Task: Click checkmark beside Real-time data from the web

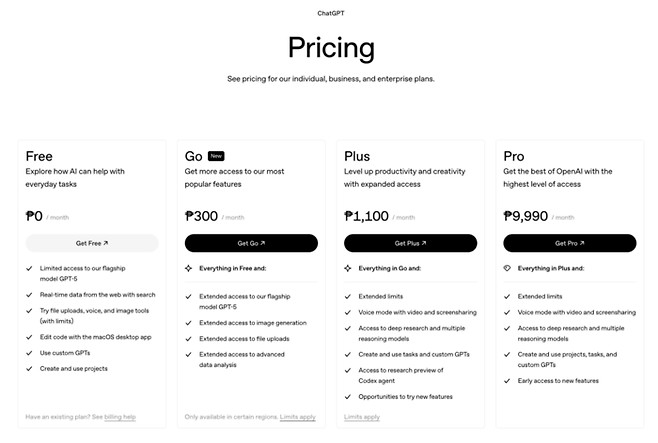Action: (29, 295)
